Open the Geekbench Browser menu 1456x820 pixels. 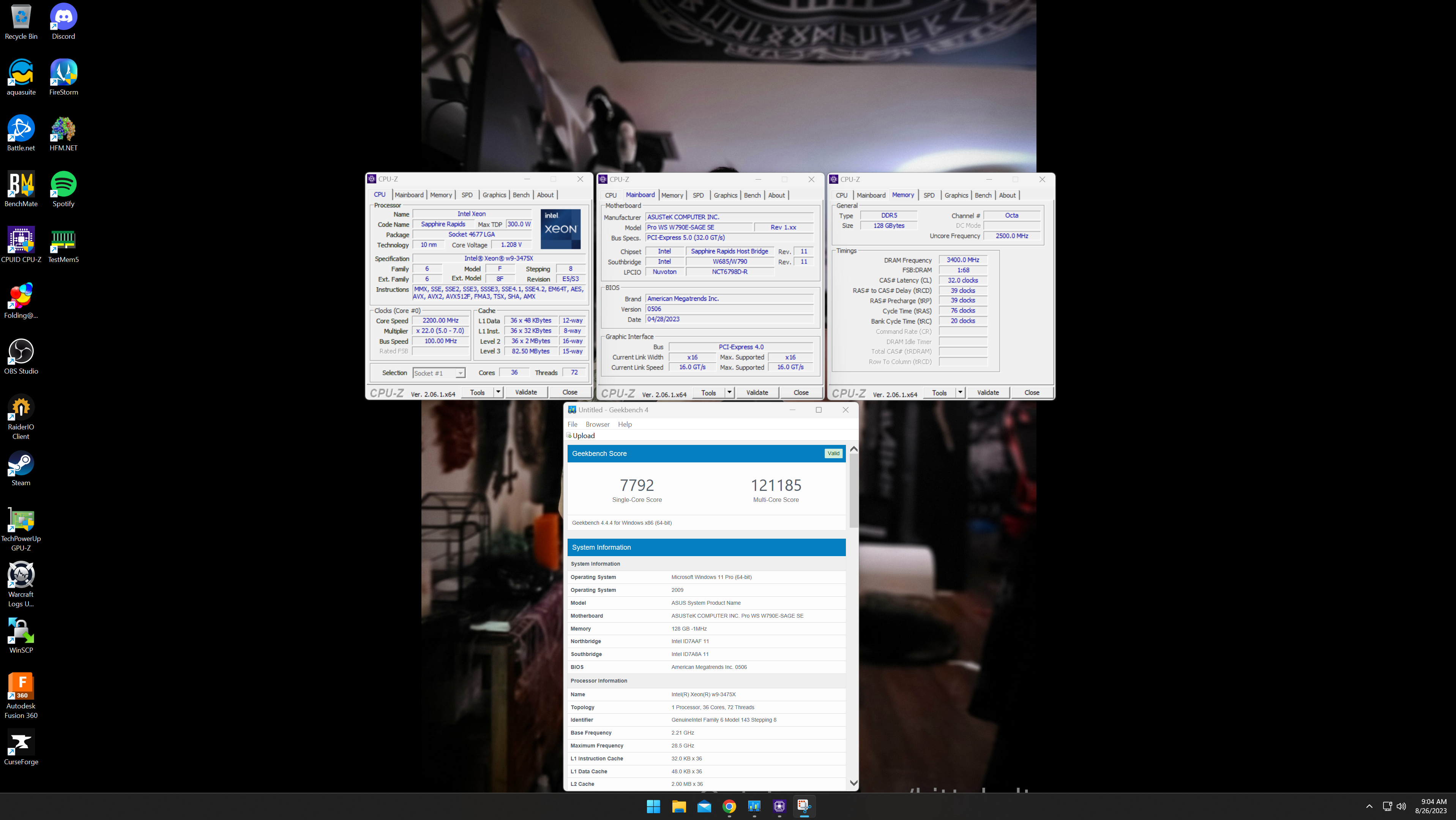[598, 424]
